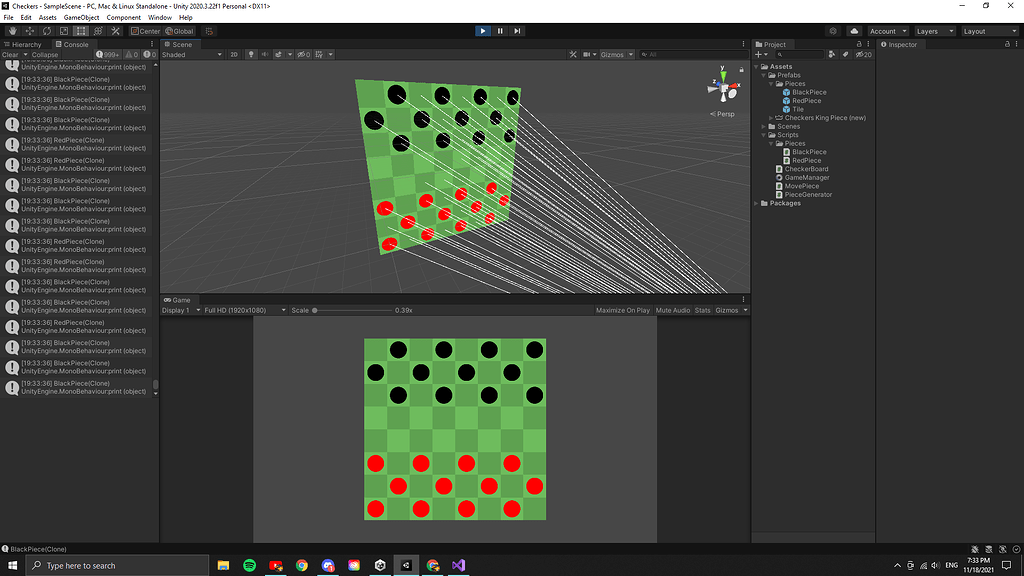
Task: Enable Collapse in the Console
Action: tap(45, 55)
